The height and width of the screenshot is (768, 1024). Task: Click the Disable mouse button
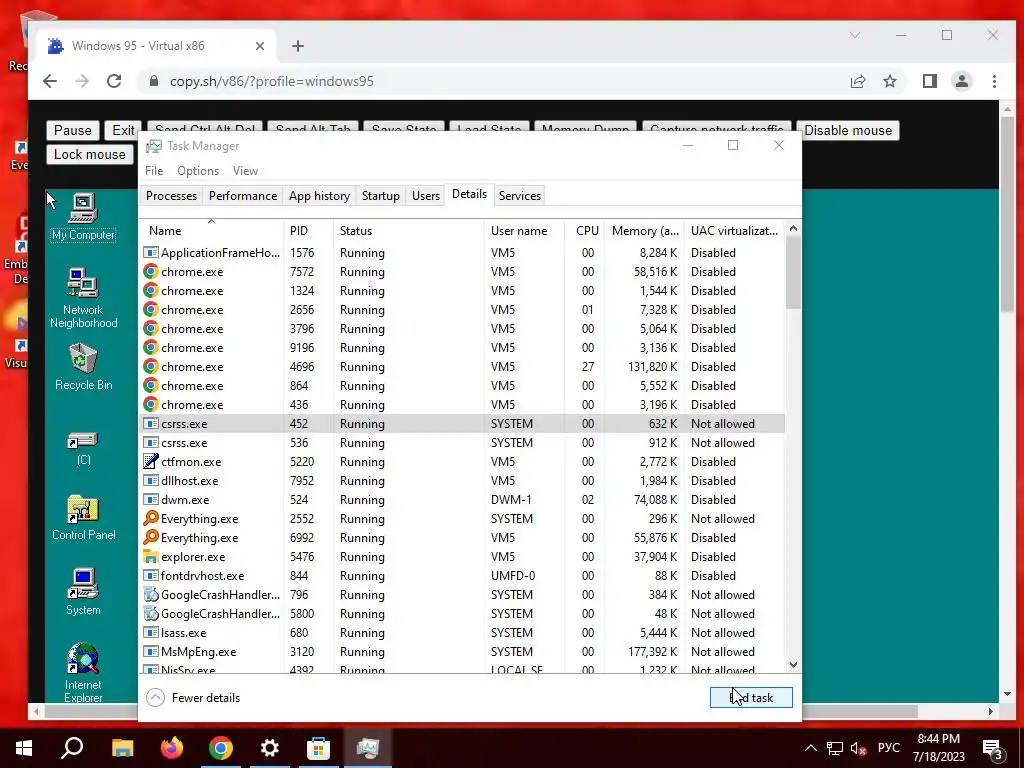[848, 131]
